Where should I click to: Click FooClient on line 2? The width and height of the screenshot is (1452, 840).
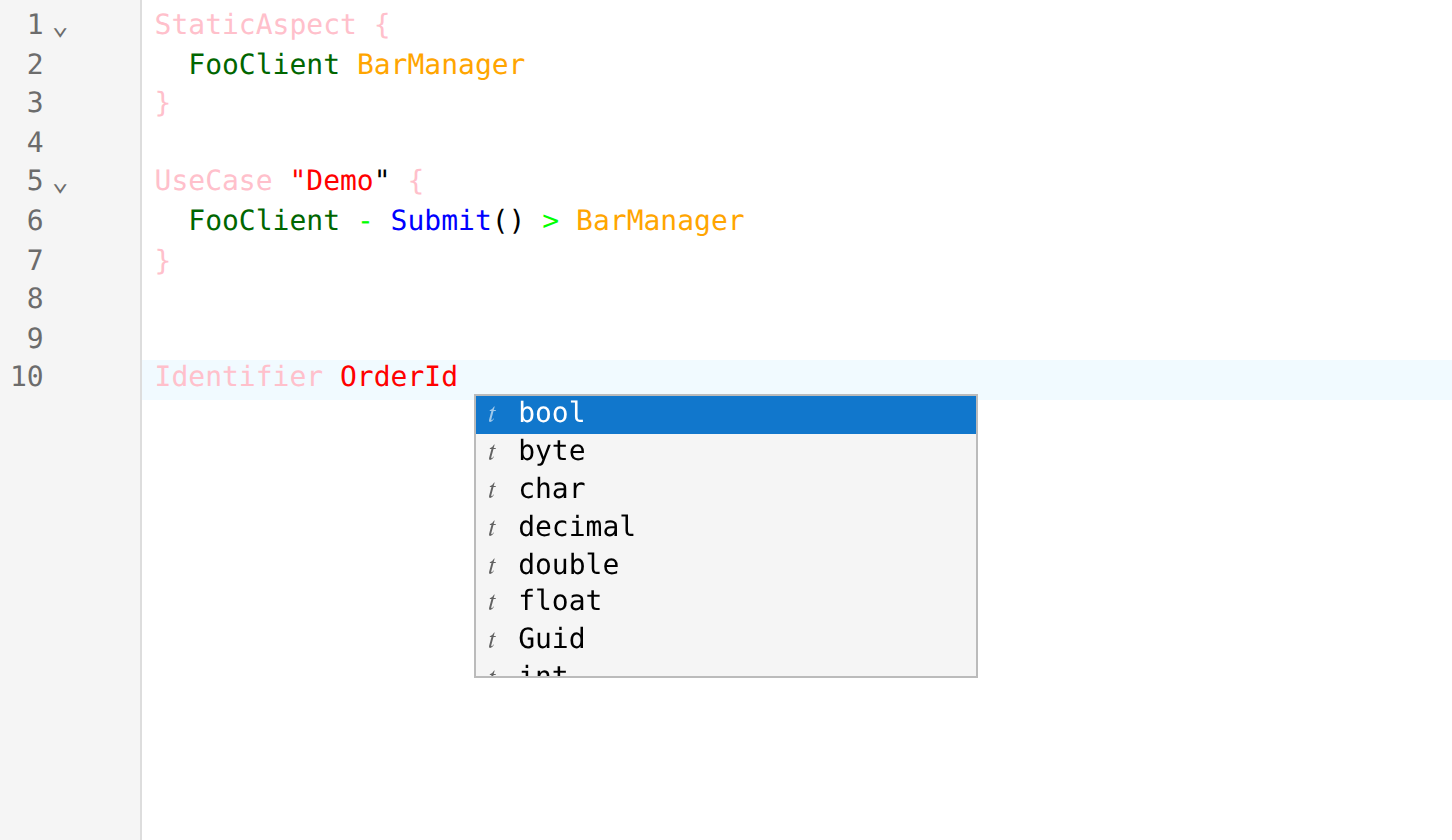coord(264,65)
